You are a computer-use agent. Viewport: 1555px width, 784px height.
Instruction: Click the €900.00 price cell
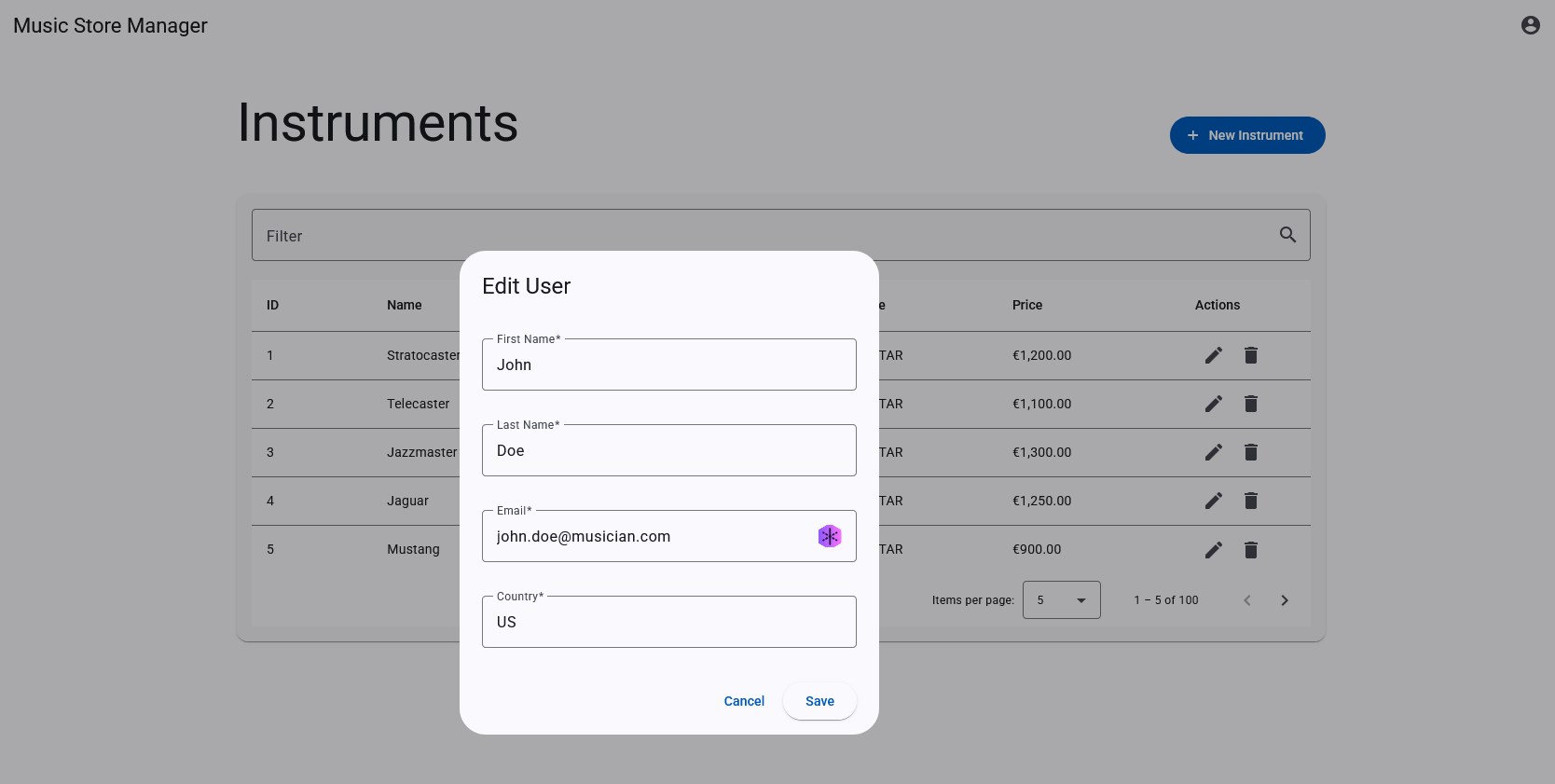tap(1037, 549)
